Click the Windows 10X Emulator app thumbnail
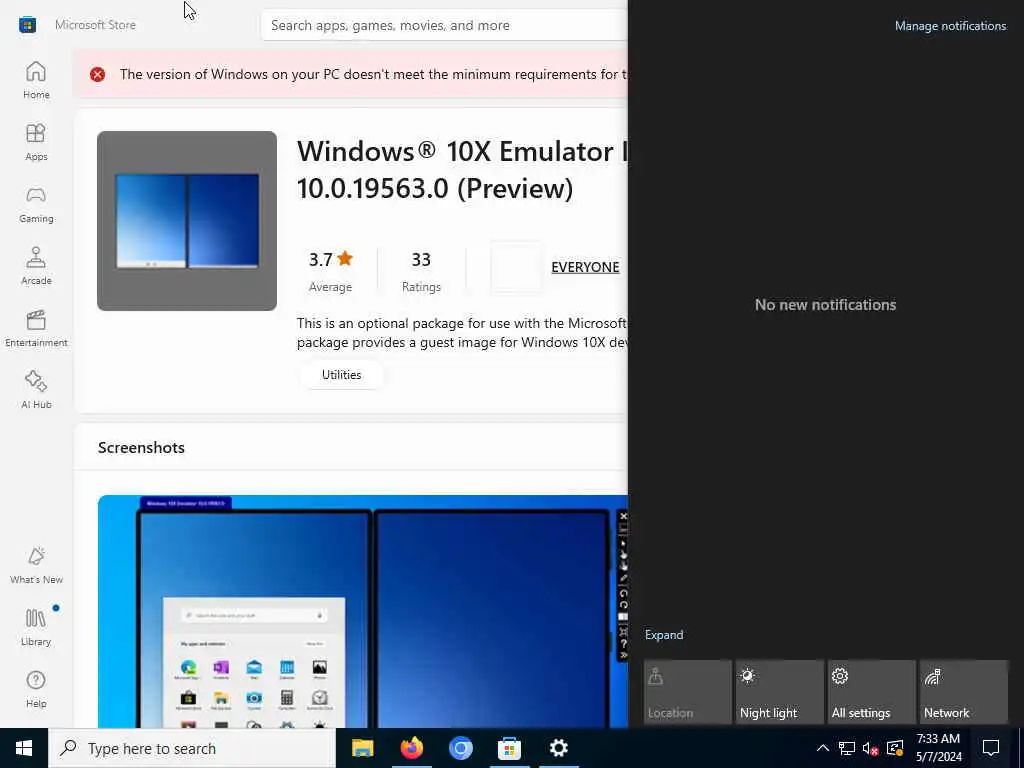The image size is (1024, 768). click(187, 221)
